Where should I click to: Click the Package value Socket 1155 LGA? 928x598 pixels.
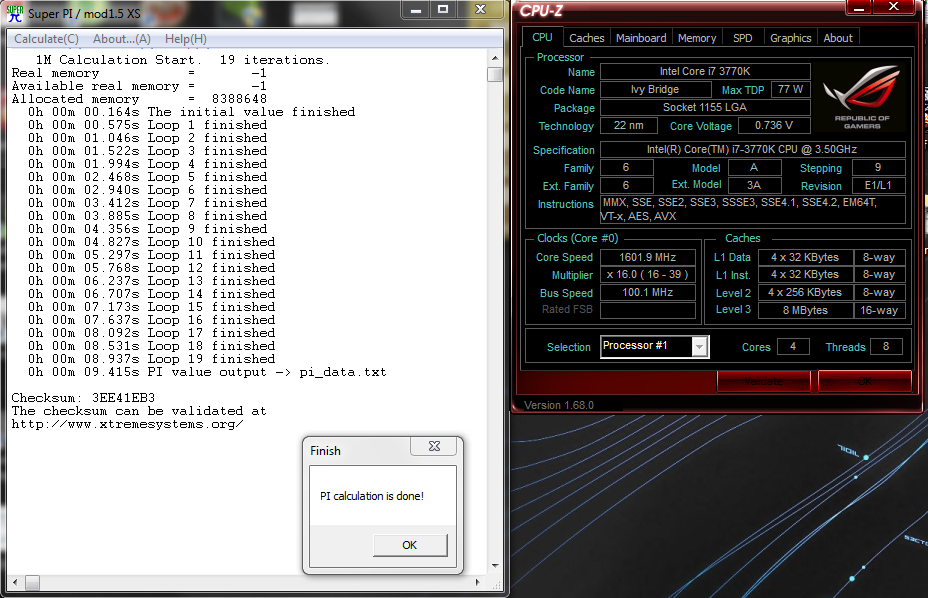coord(705,108)
